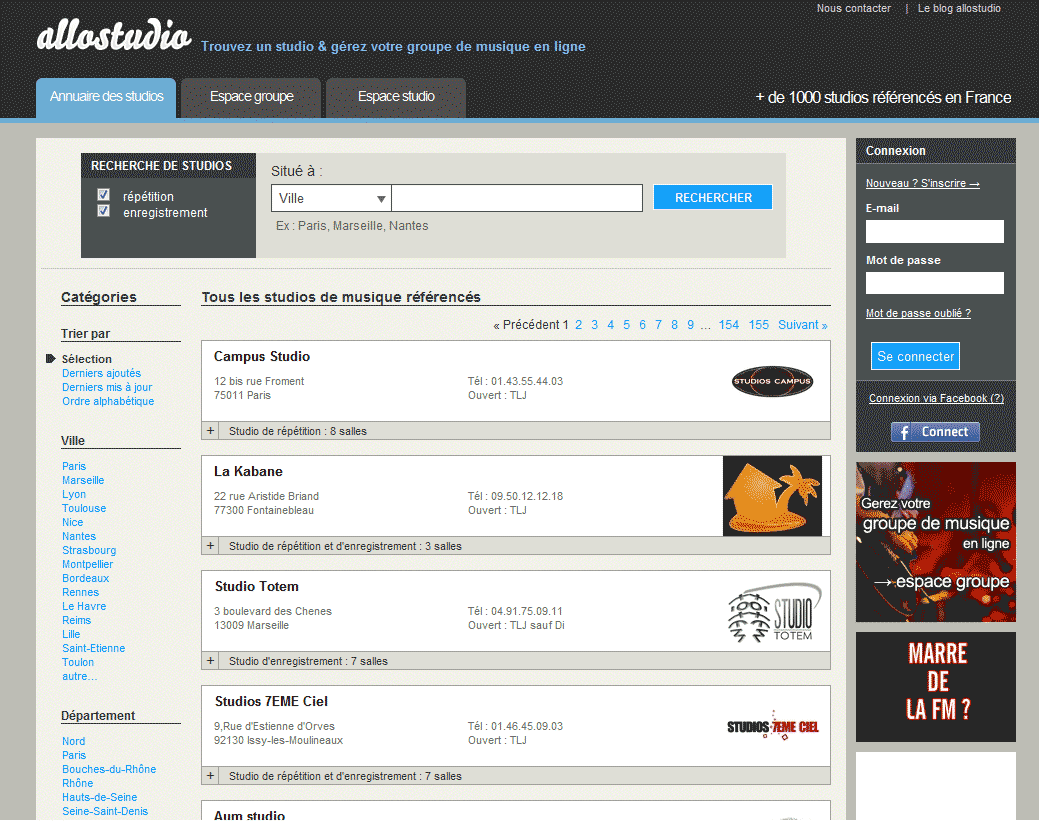This screenshot has height=821, width=1039.
Task: Click the Studio Totem logo
Action: [x=770, y=612]
